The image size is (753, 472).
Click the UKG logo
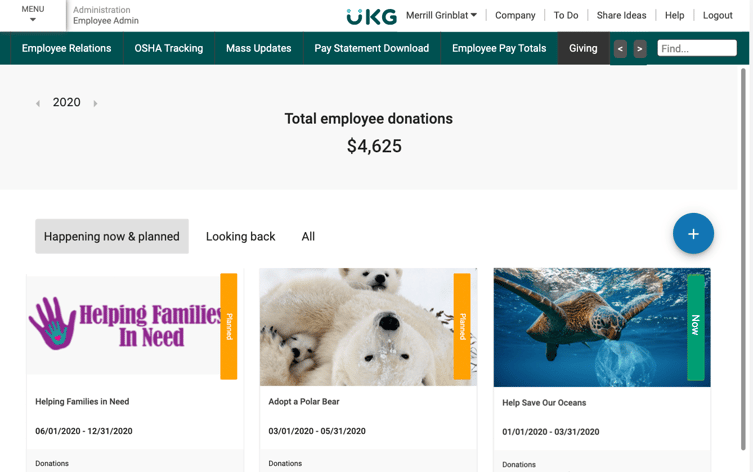pyautogui.click(x=372, y=16)
